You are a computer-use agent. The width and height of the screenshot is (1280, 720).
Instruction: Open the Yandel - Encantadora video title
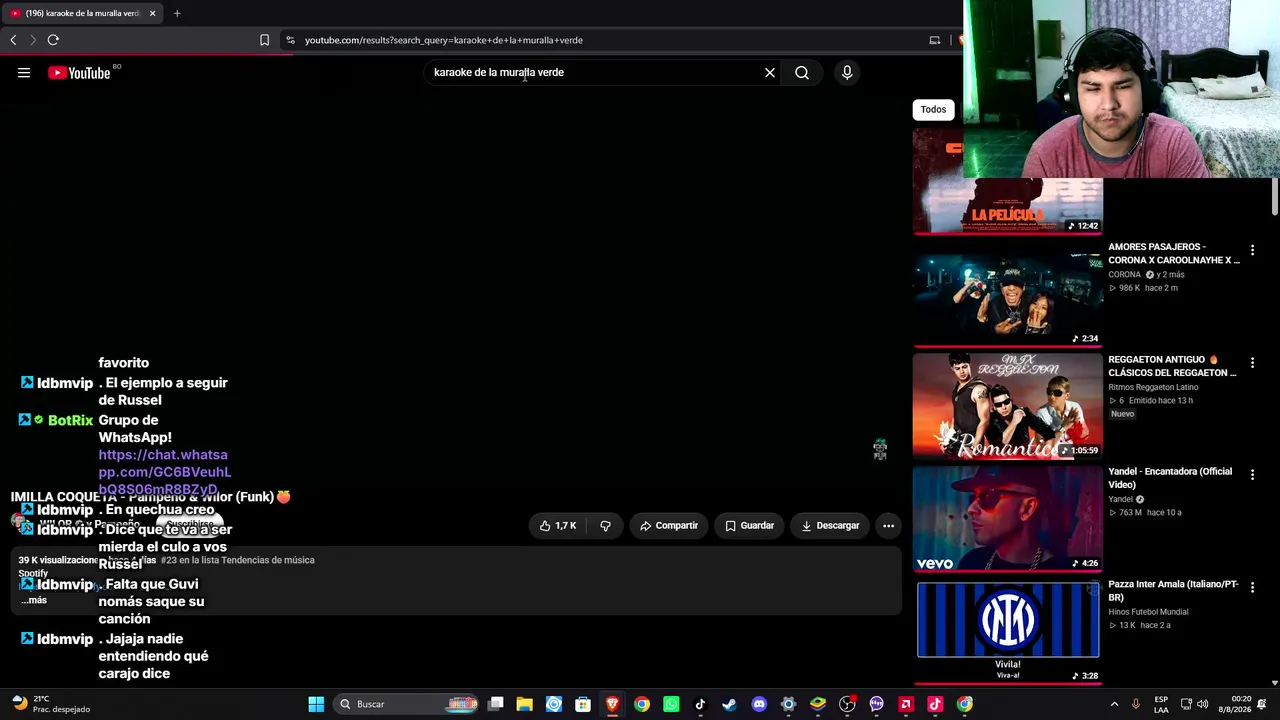[x=1170, y=478]
